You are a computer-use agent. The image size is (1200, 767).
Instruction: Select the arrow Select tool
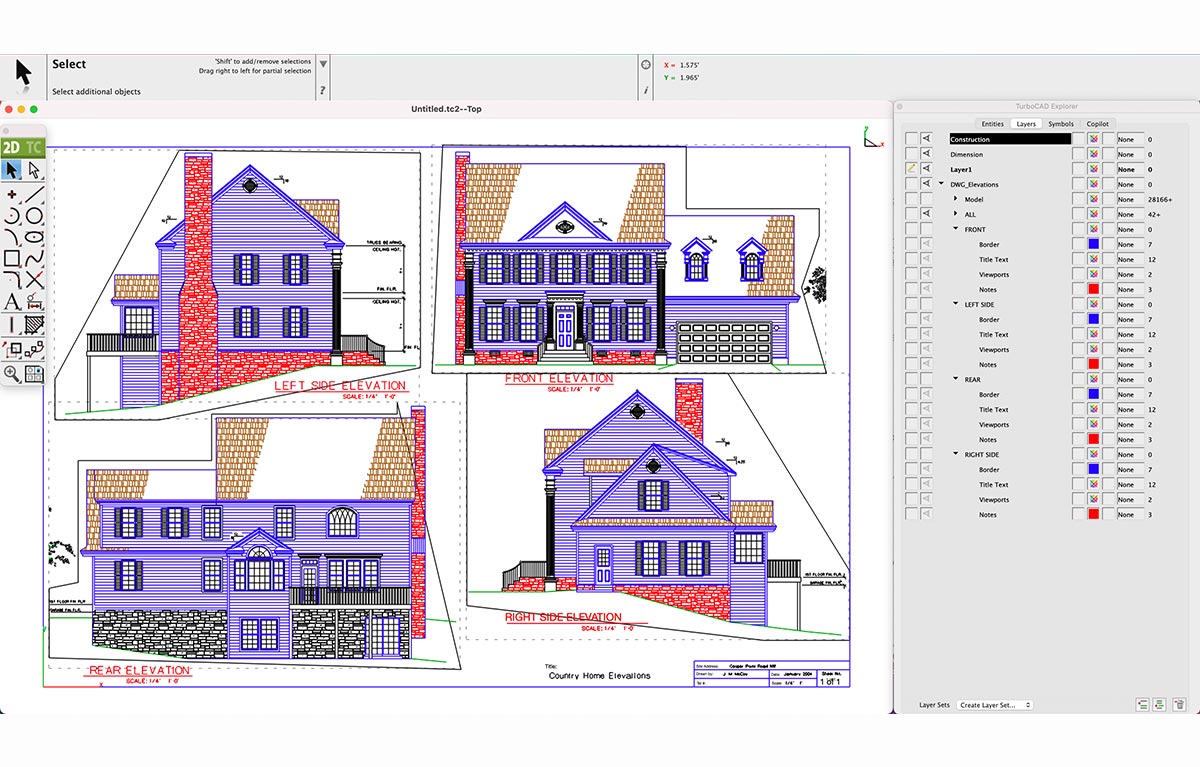(11, 171)
